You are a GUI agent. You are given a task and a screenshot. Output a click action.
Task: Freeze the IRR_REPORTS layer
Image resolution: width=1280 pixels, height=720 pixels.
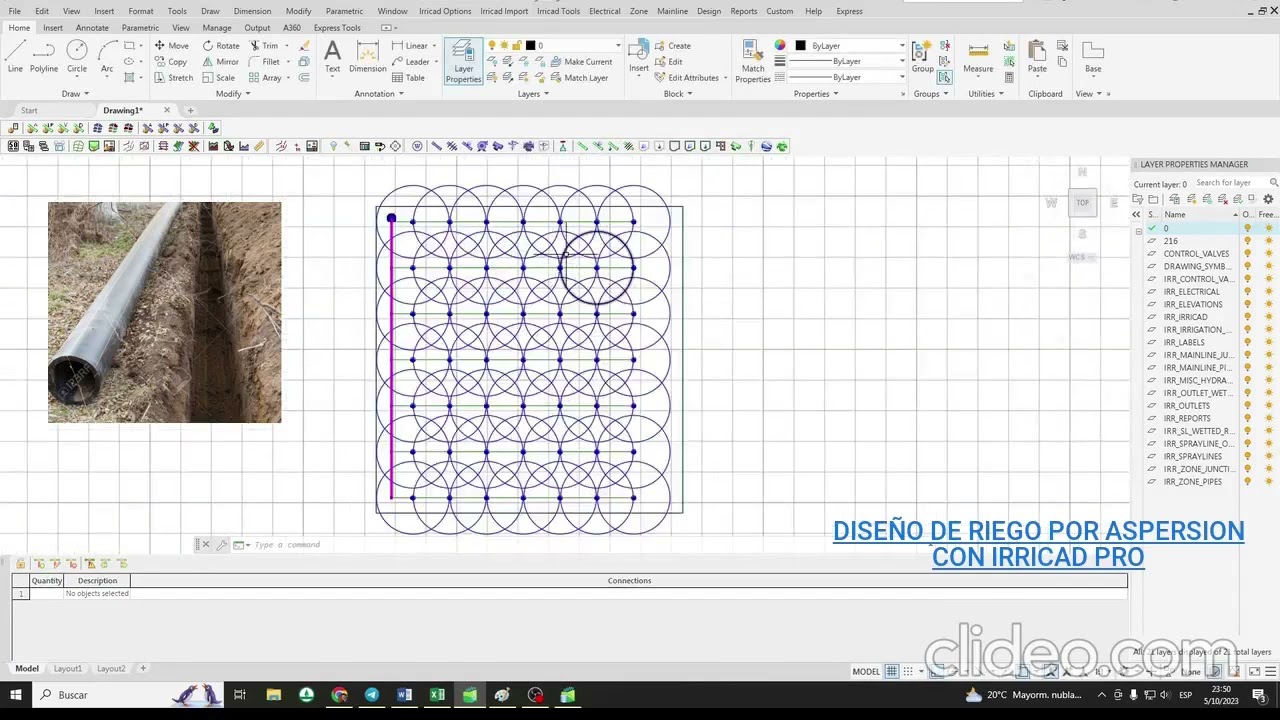pos(1269,418)
